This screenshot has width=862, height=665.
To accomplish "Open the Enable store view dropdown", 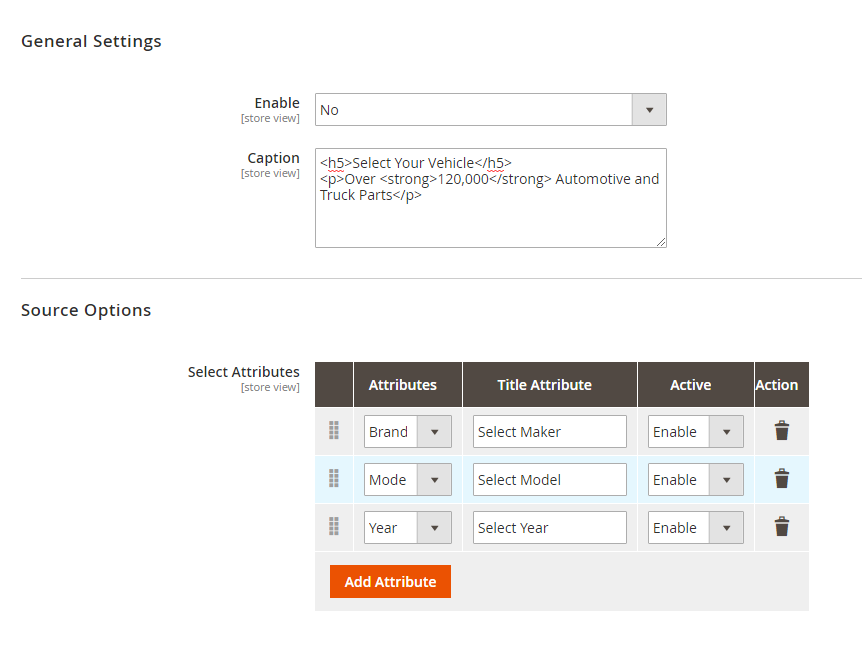I will (490, 109).
